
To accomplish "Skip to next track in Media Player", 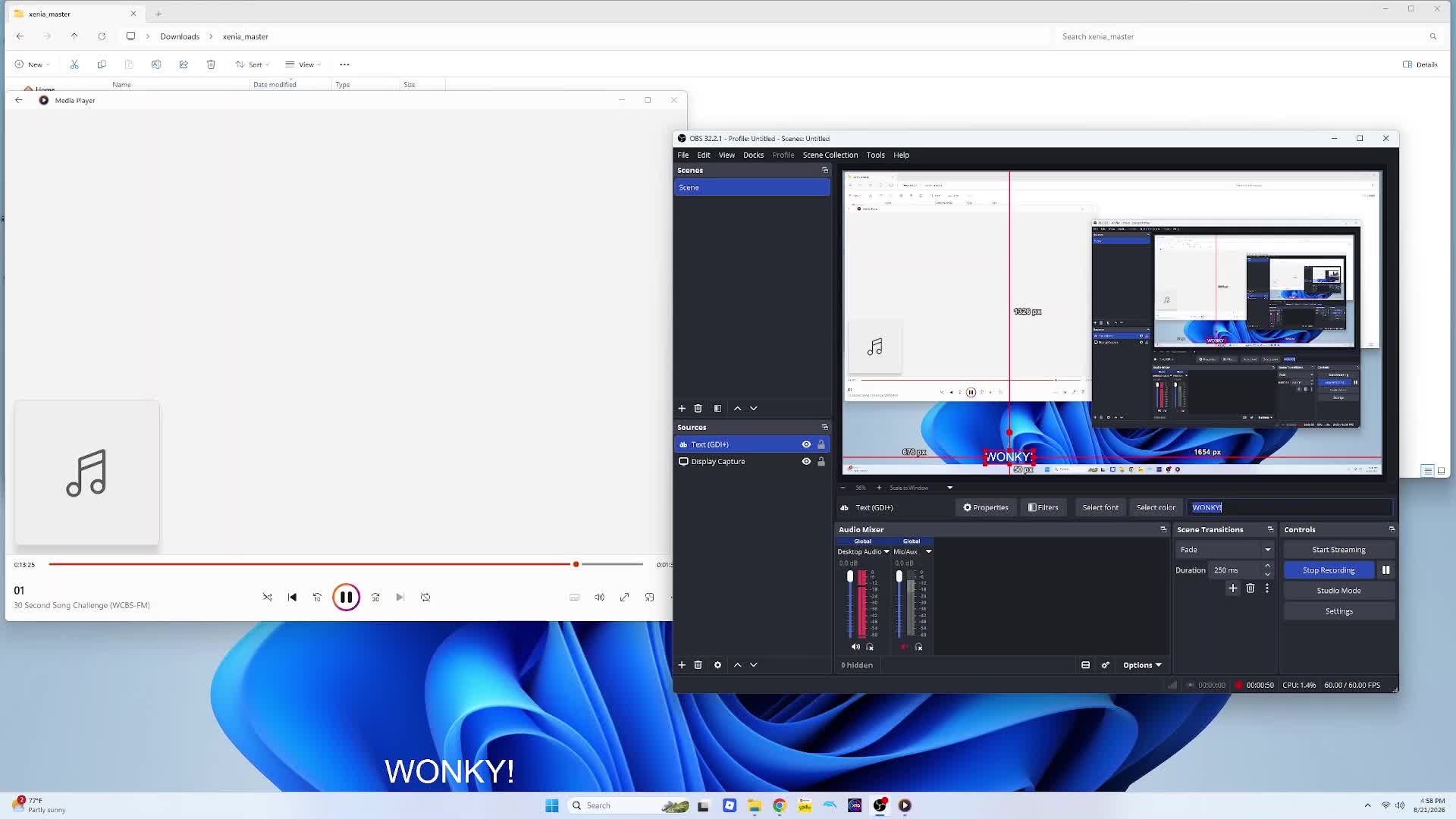I will pos(400,598).
